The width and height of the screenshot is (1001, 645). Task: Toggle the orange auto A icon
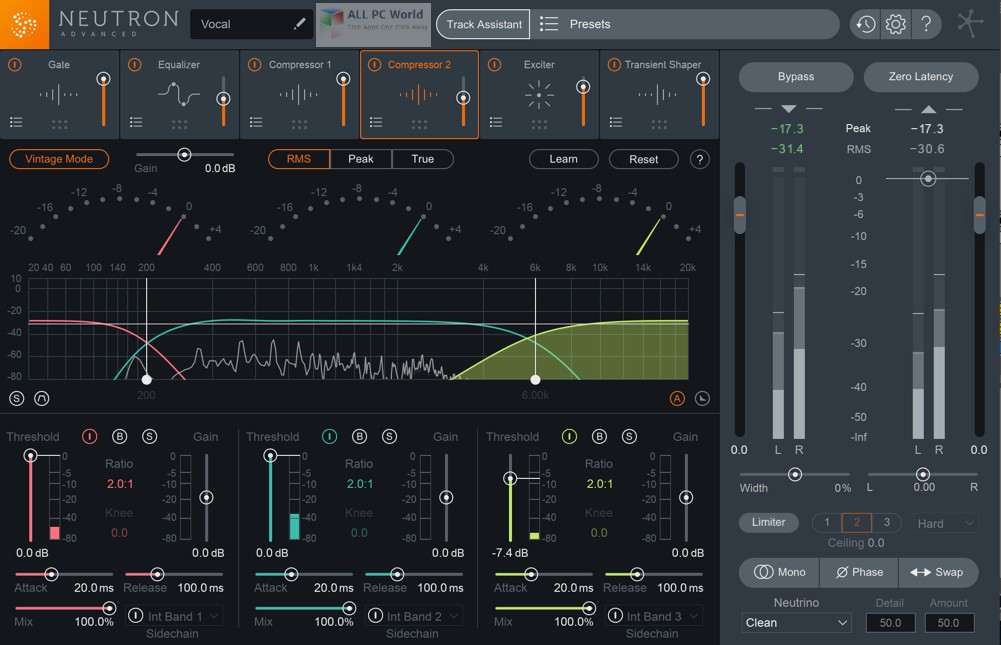click(677, 398)
